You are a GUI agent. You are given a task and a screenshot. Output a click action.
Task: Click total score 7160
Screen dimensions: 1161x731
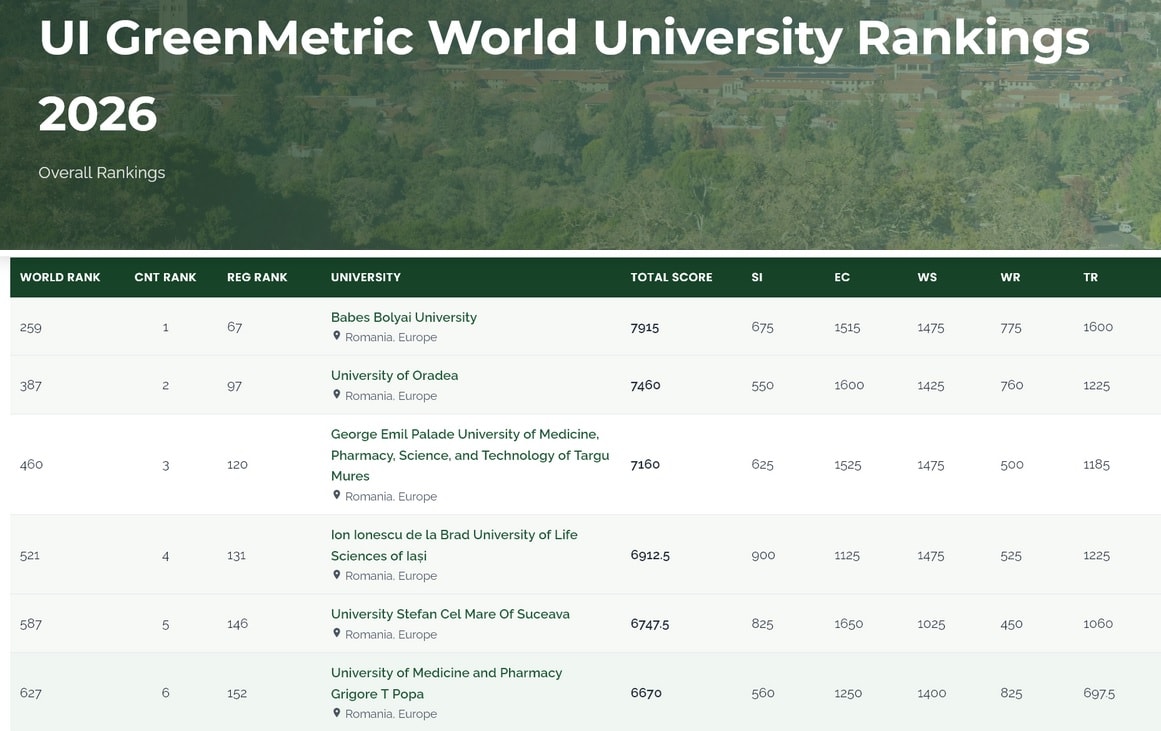tap(645, 464)
